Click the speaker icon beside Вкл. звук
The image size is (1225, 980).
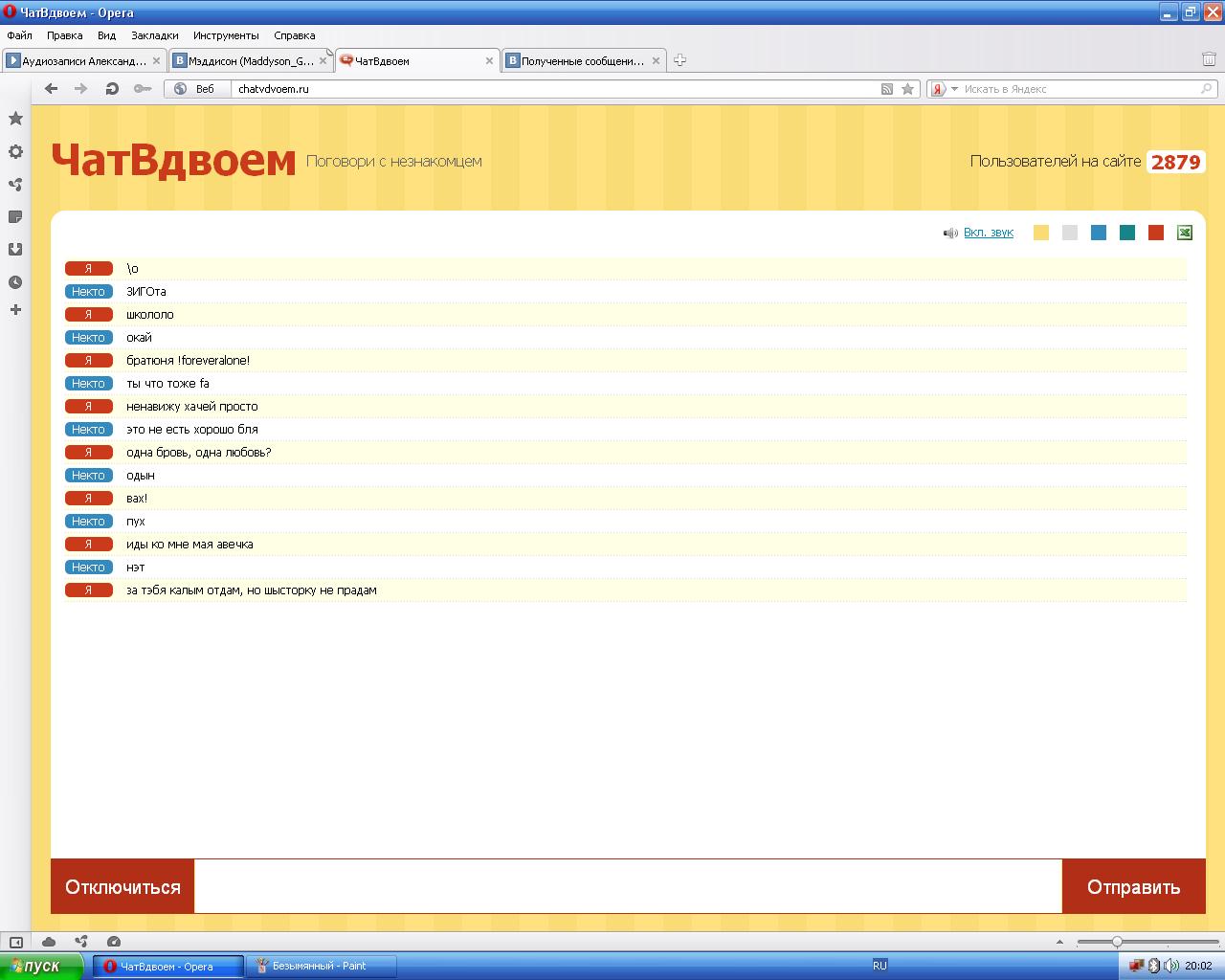(950, 233)
